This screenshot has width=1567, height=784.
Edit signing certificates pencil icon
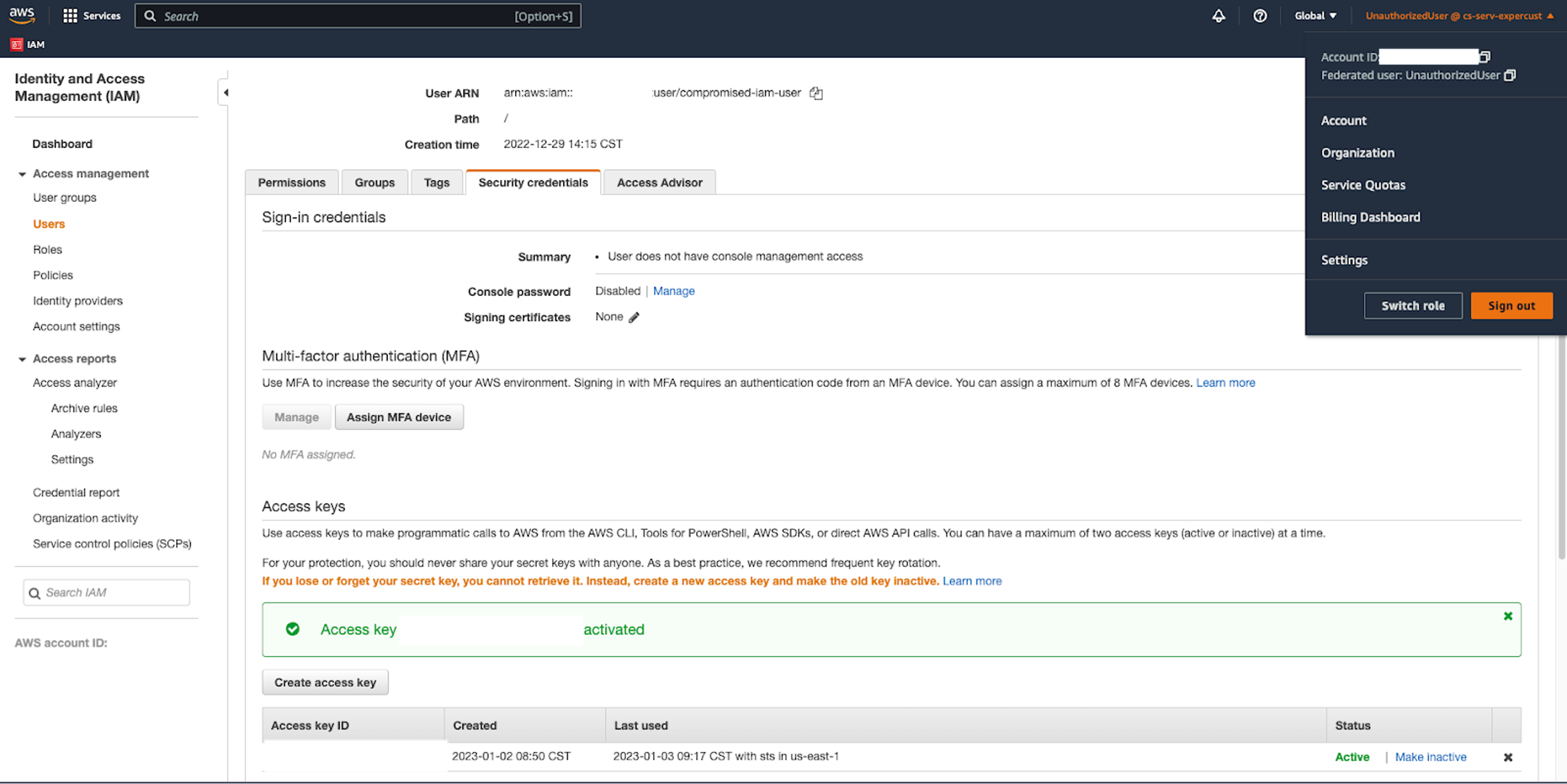tap(634, 317)
